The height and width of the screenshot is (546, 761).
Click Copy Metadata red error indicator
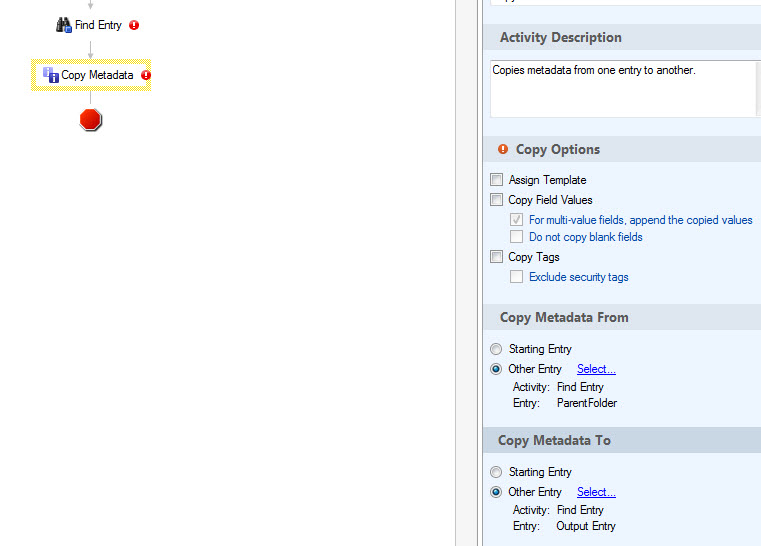click(146, 75)
